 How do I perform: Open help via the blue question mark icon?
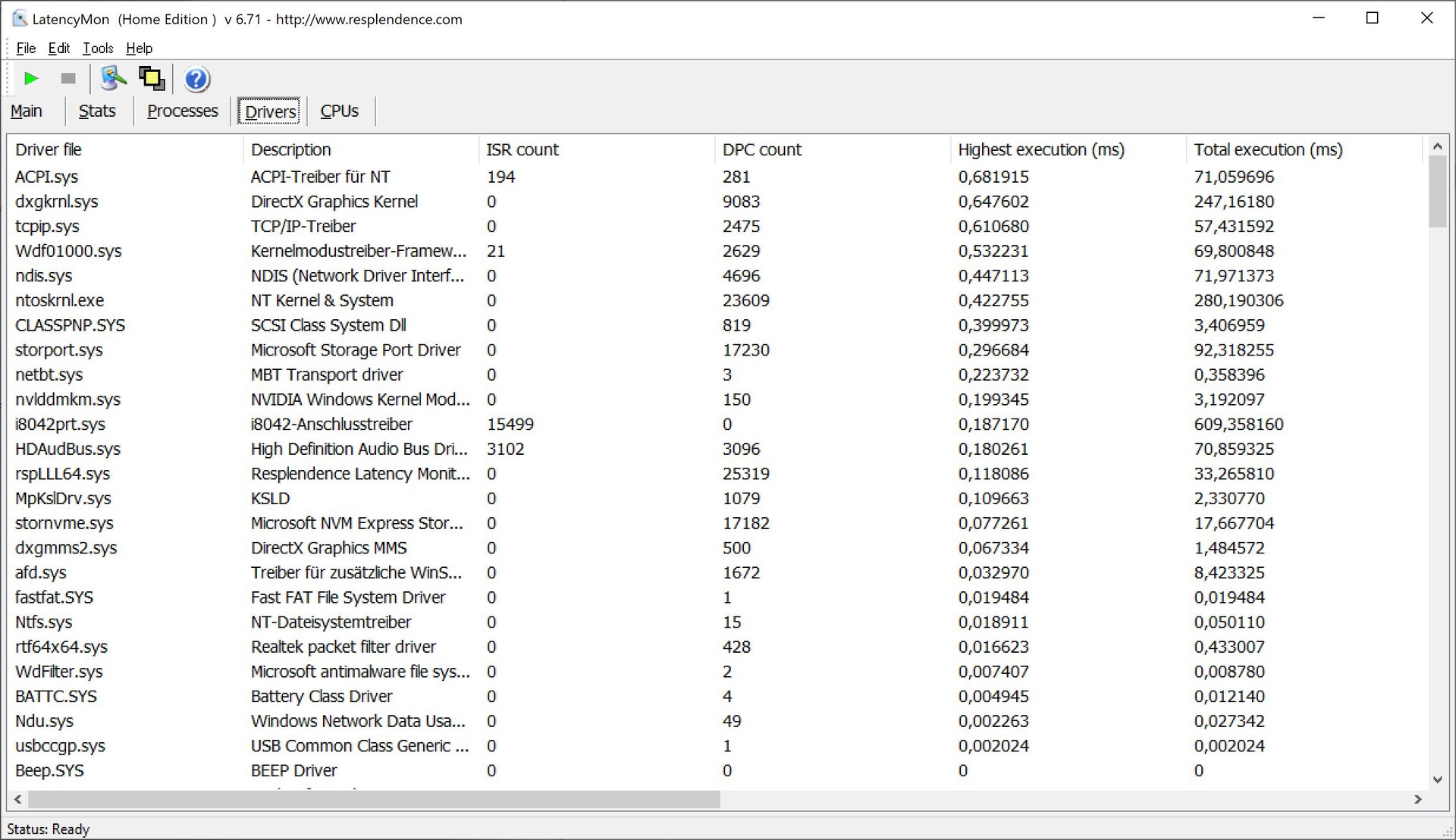[196, 79]
